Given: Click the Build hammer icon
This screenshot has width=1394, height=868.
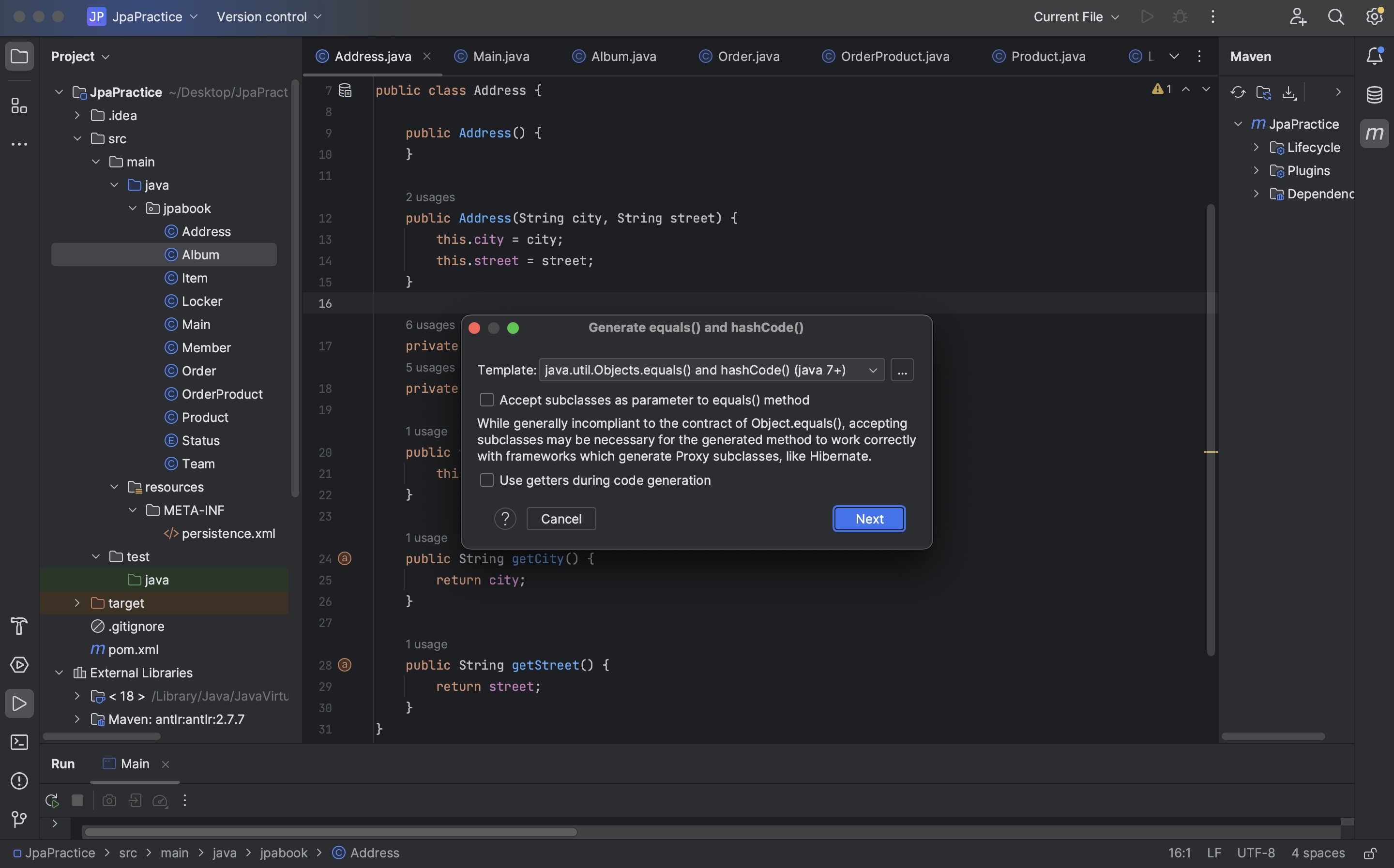Looking at the screenshot, I should [19, 626].
